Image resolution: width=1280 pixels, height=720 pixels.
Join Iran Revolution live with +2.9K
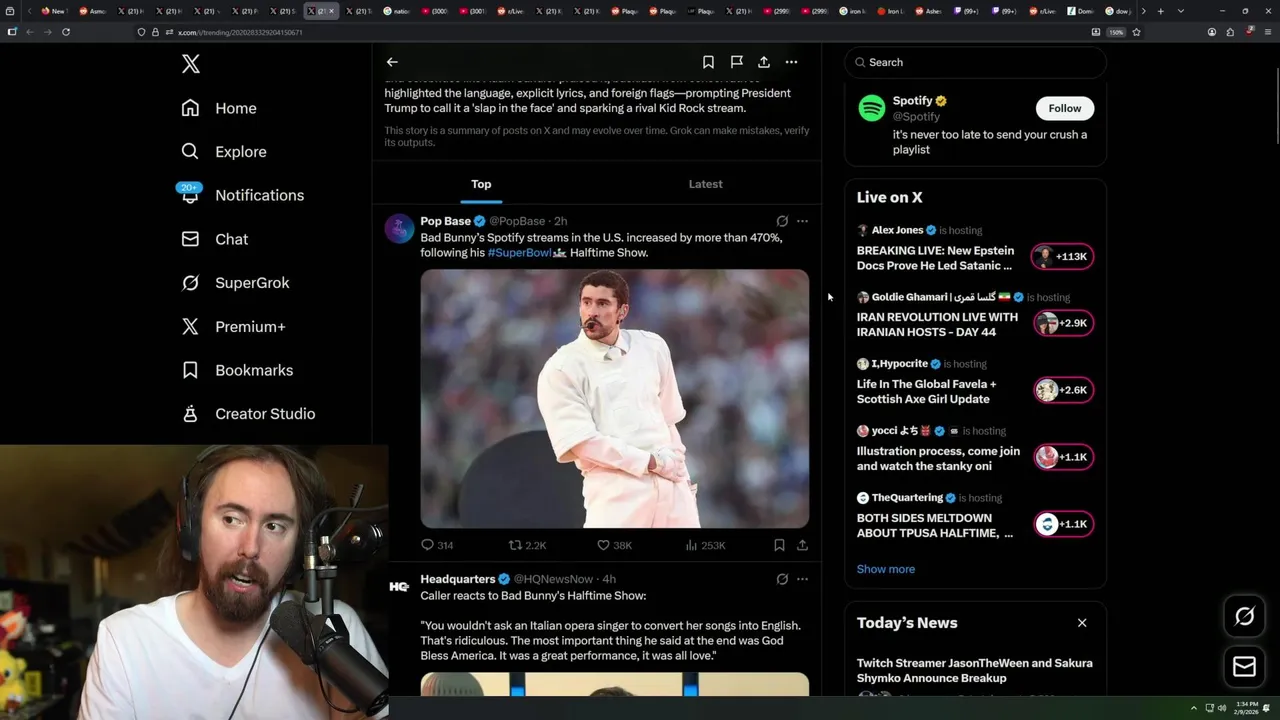click(x=1063, y=323)
